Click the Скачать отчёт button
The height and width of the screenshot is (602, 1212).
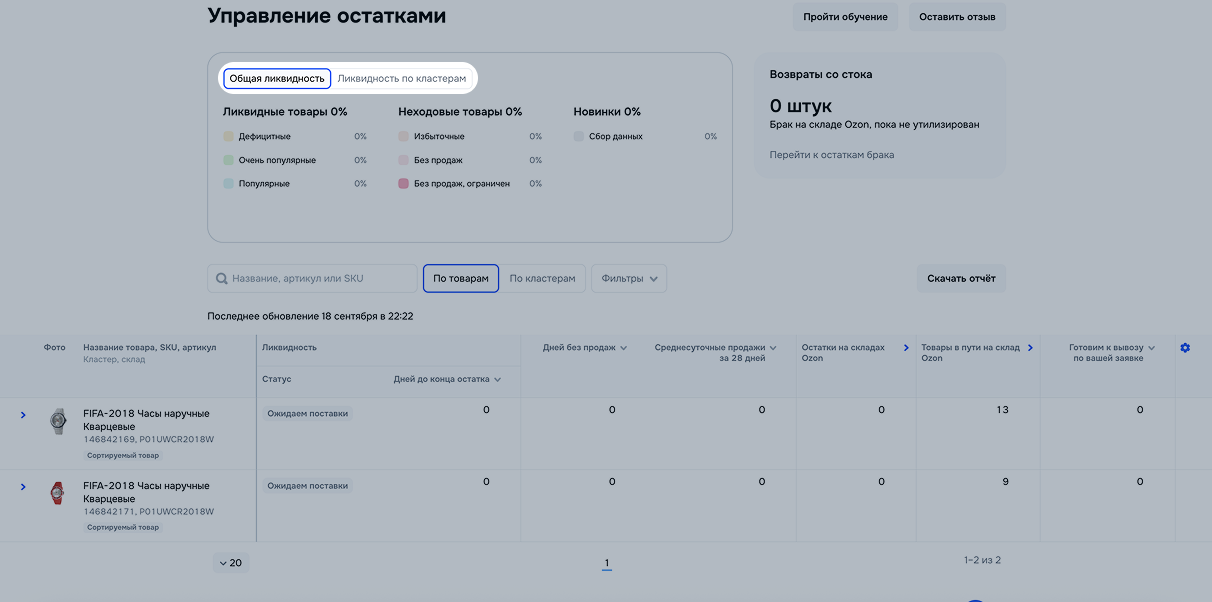click(961, 279)
